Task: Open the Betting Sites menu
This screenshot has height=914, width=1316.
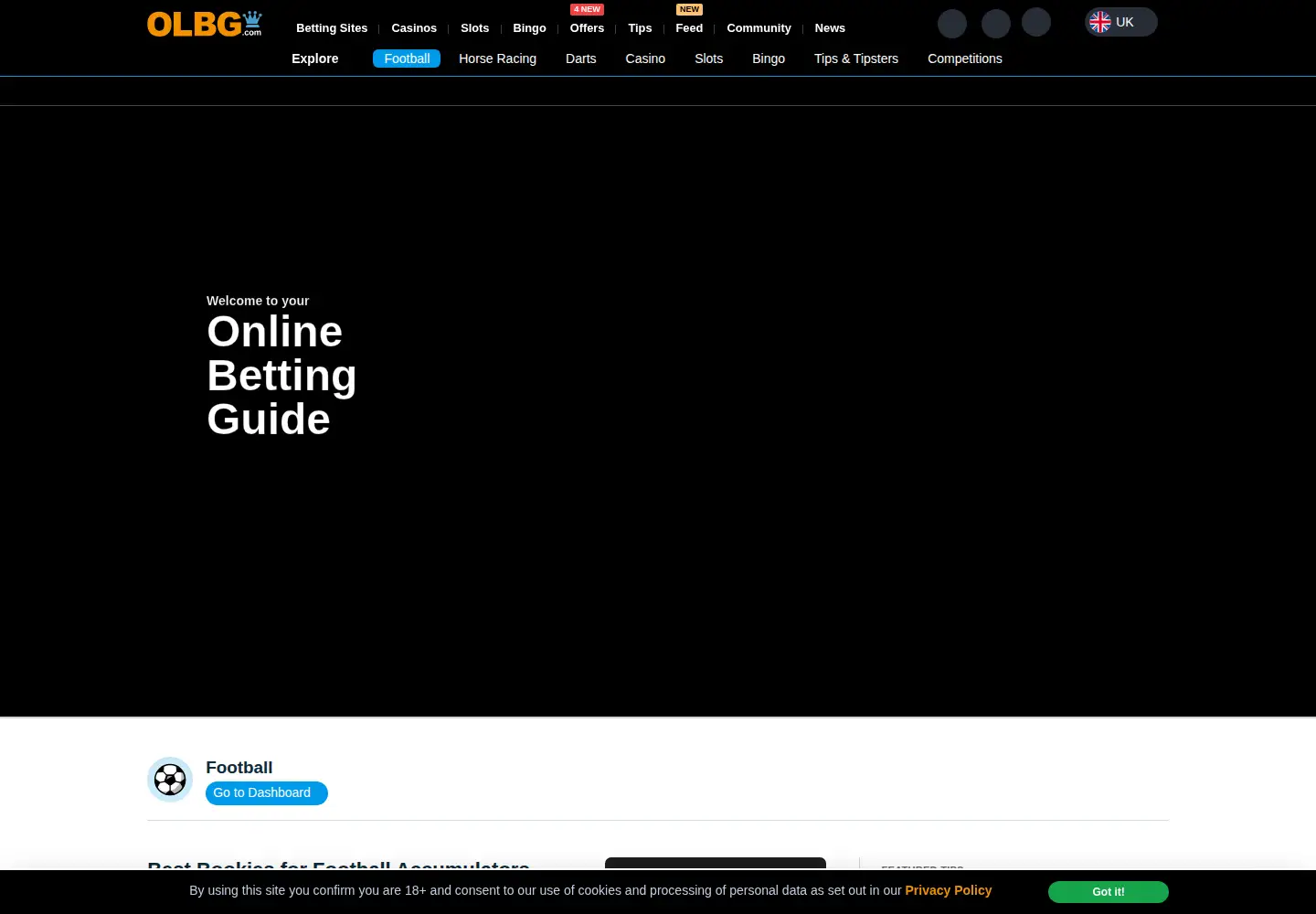Action: [x=332, y=28]
